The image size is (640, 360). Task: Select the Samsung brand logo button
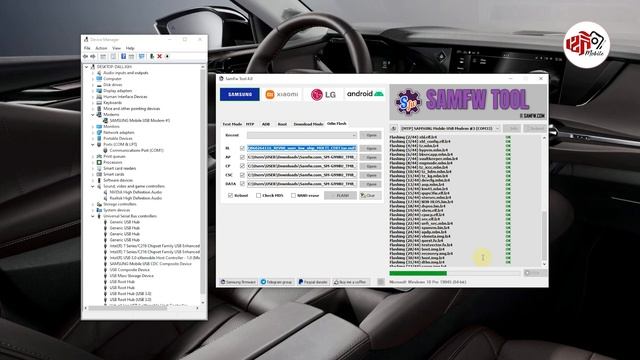[240, 94]
